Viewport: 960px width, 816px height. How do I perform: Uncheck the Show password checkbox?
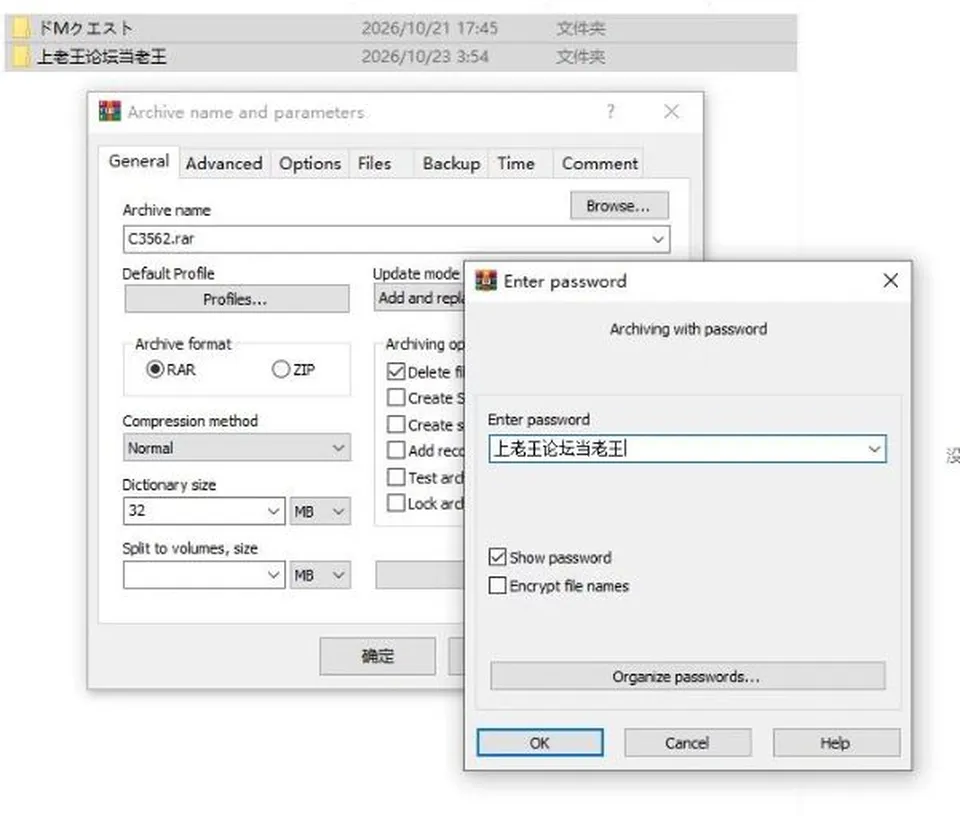click(498, 558)
